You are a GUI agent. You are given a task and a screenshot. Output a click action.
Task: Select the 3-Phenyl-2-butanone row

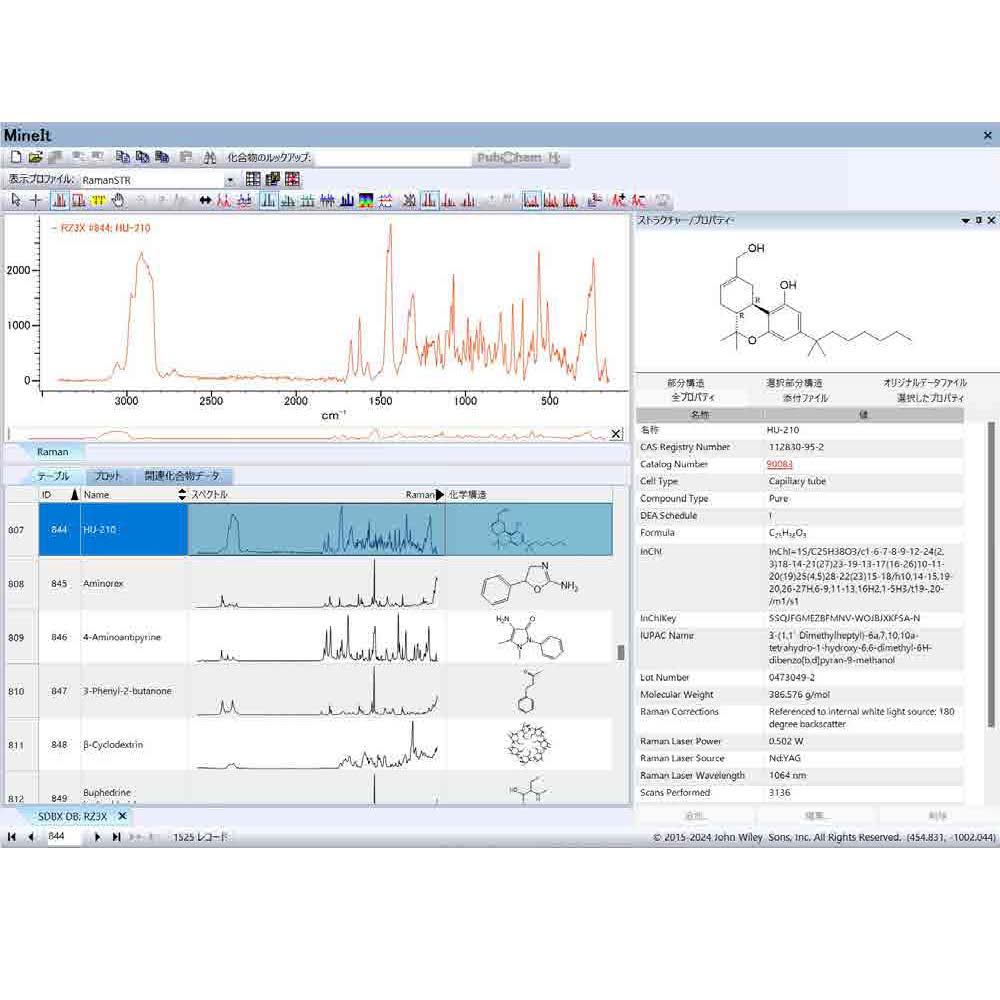[x=309, y=691]
